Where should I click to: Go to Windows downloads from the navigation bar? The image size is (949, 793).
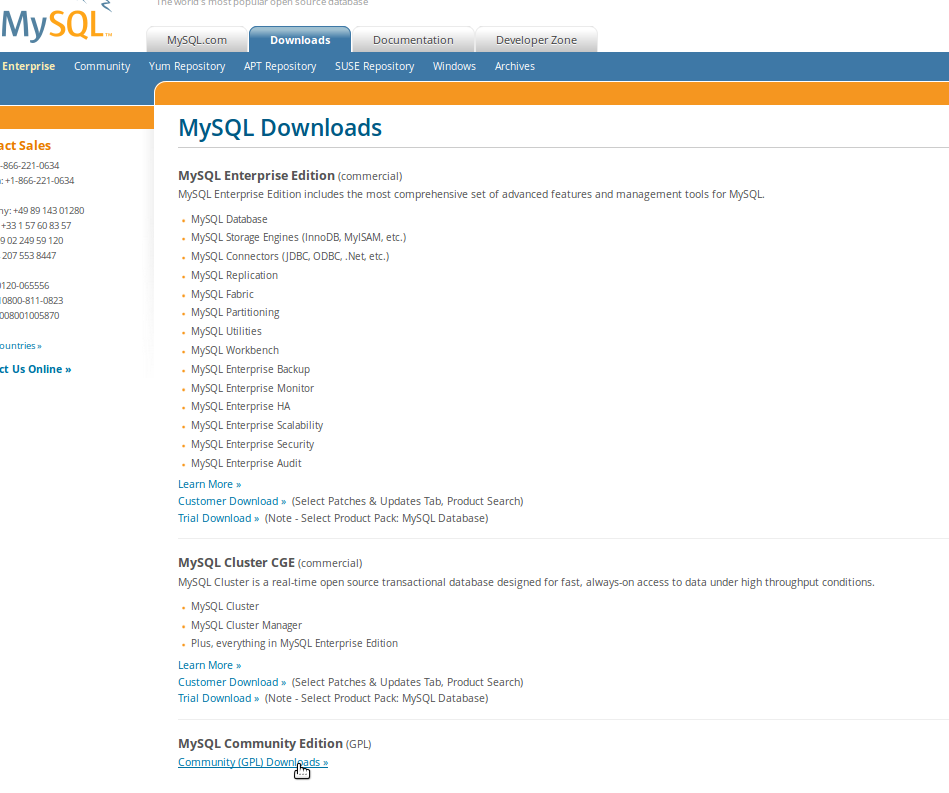point(454,66)
